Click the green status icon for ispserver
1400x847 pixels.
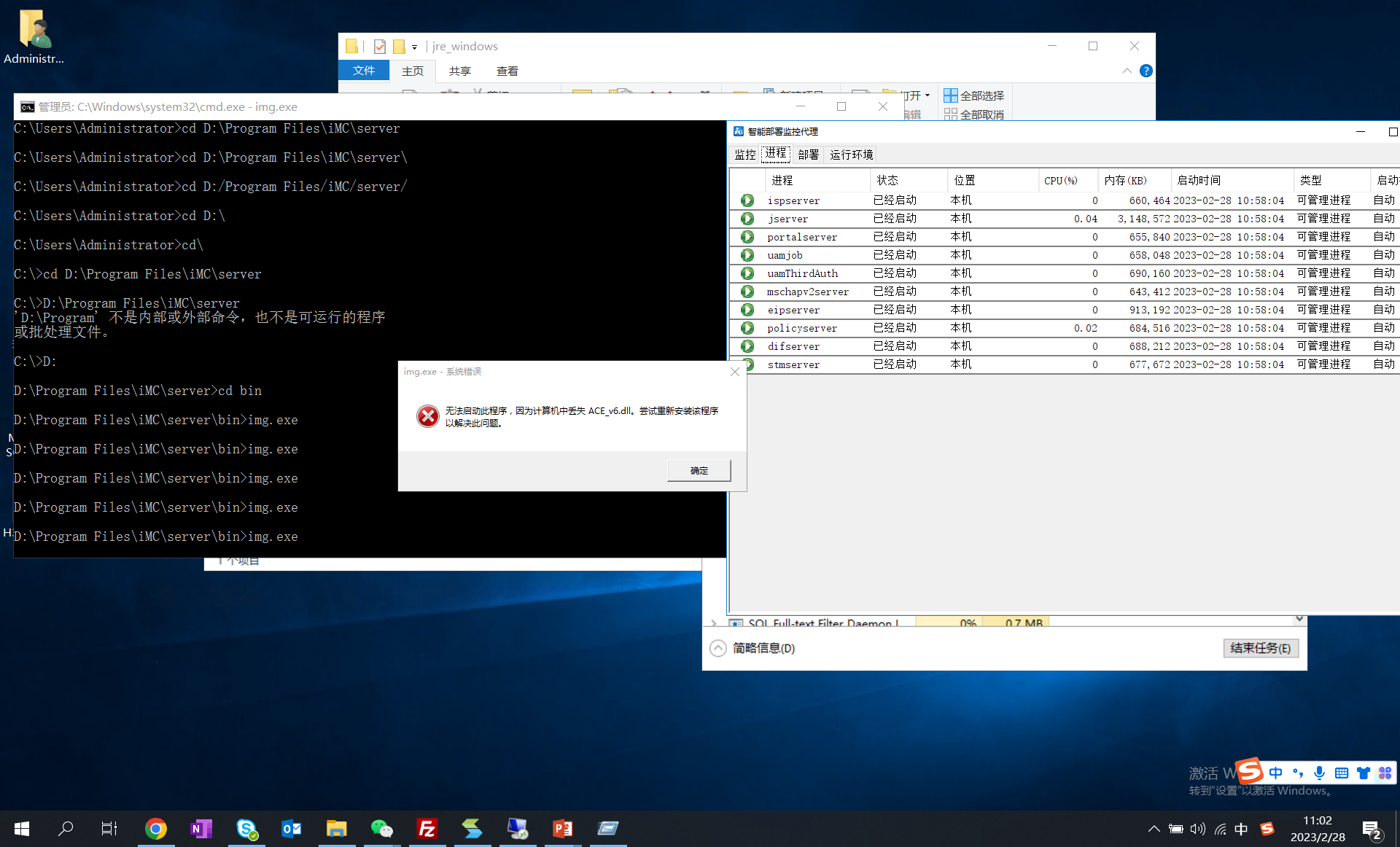pos(747,200)
